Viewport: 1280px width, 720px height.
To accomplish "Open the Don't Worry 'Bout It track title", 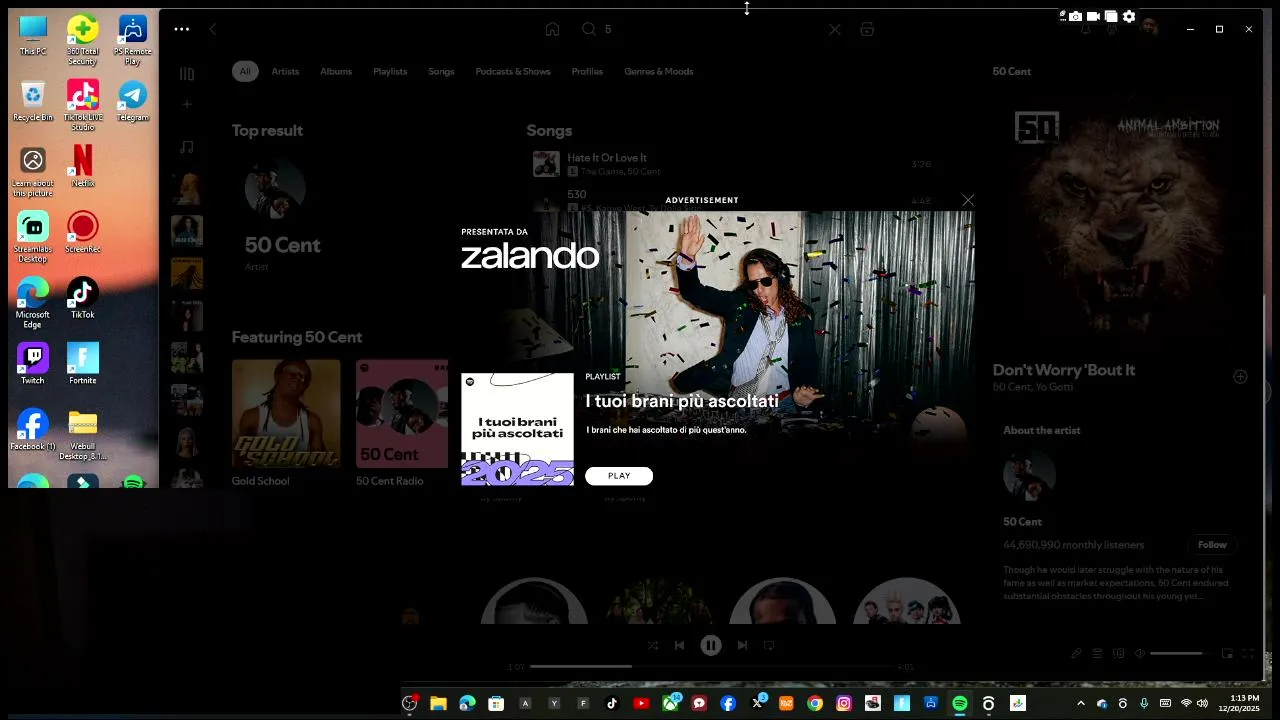I will click(x=1064, y=370).
